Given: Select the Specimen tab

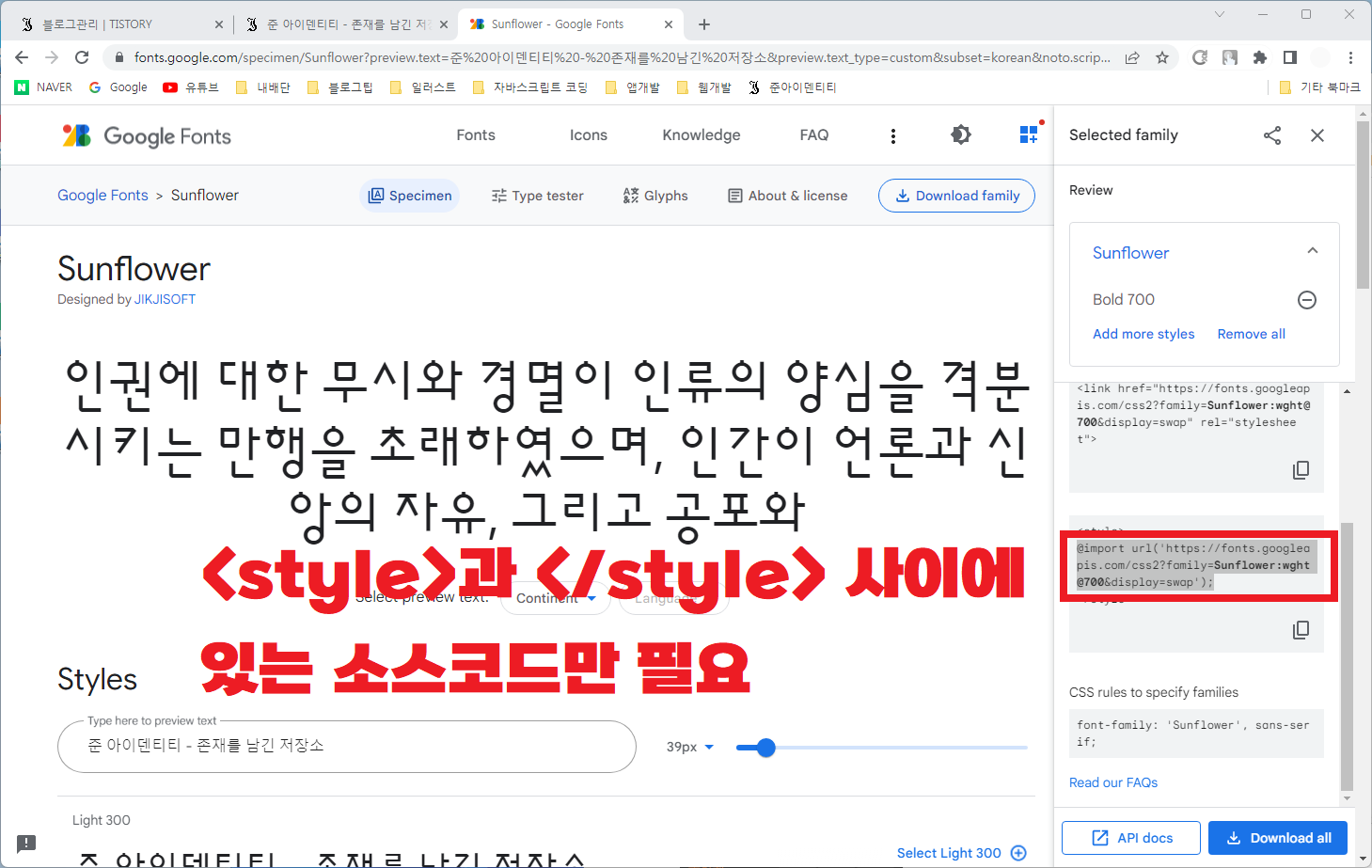Looking at the screenshot, I should pos(410,196).
